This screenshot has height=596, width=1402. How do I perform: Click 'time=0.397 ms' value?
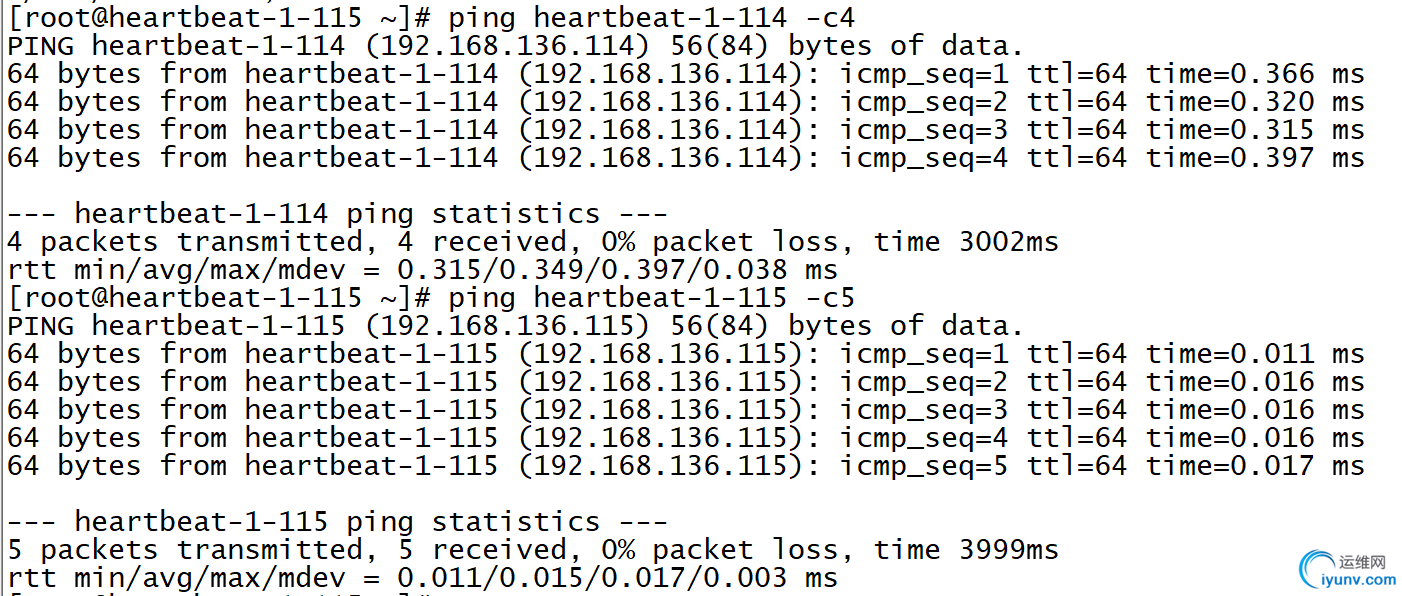coord(1255,157)
